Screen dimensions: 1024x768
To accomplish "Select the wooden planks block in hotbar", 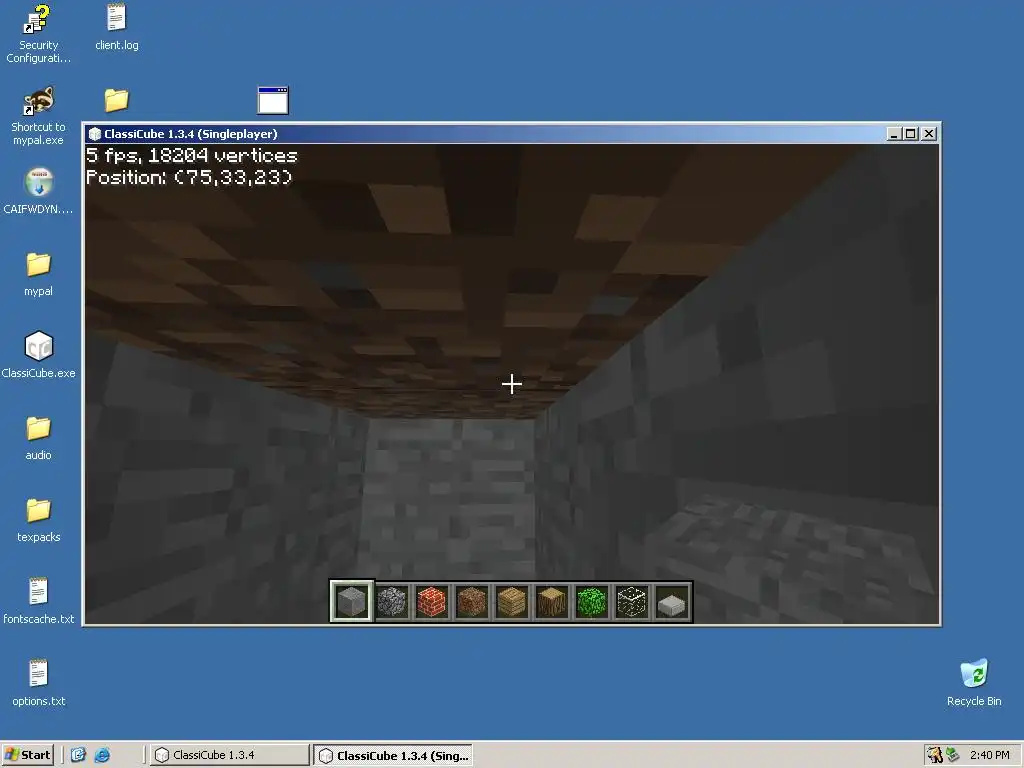I will click(511, 601).
